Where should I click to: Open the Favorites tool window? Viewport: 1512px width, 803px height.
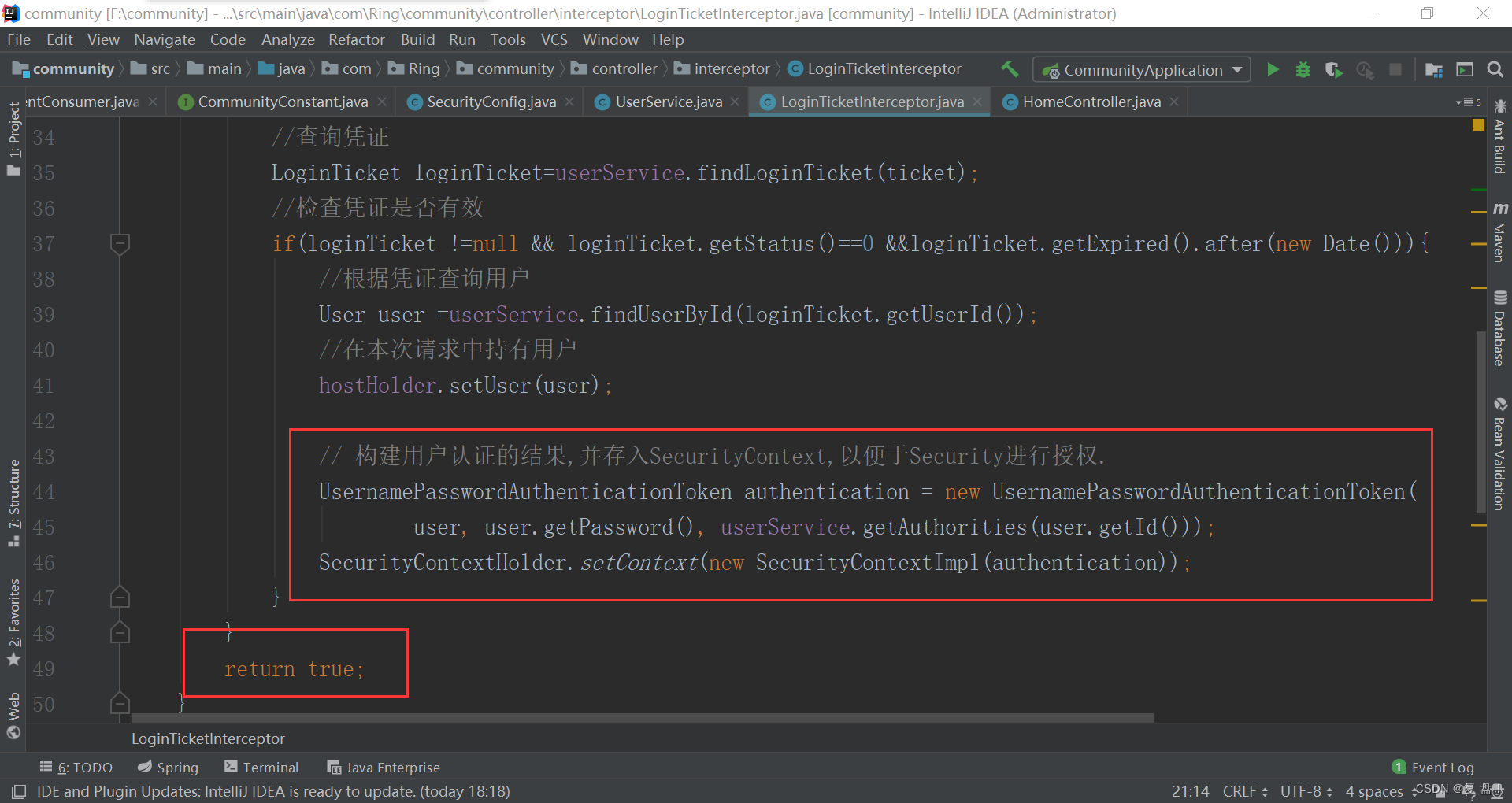pyautogui.click(x=13, y=622)
